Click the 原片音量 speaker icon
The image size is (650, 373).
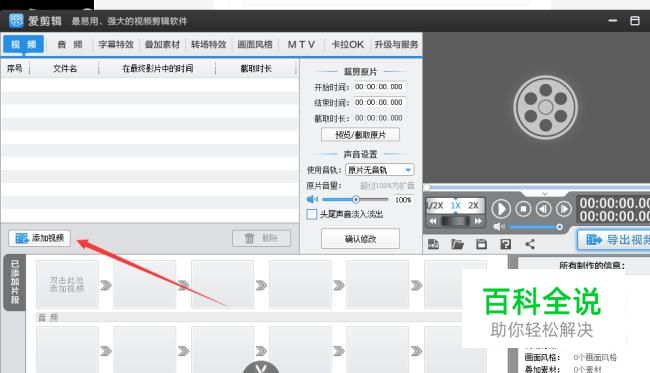312,200
